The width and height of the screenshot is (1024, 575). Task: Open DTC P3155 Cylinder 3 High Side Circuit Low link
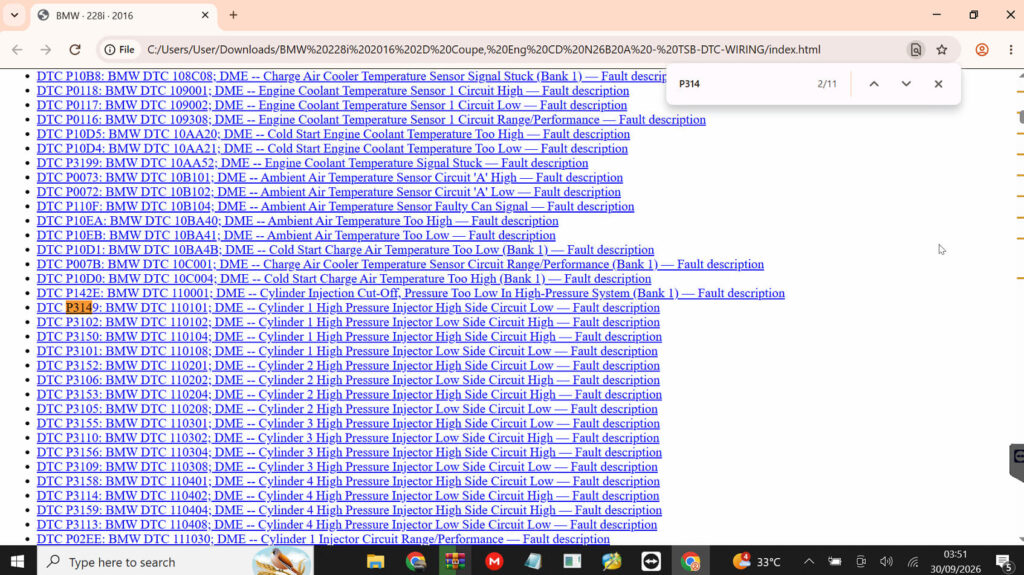click(x=348, y=423)
